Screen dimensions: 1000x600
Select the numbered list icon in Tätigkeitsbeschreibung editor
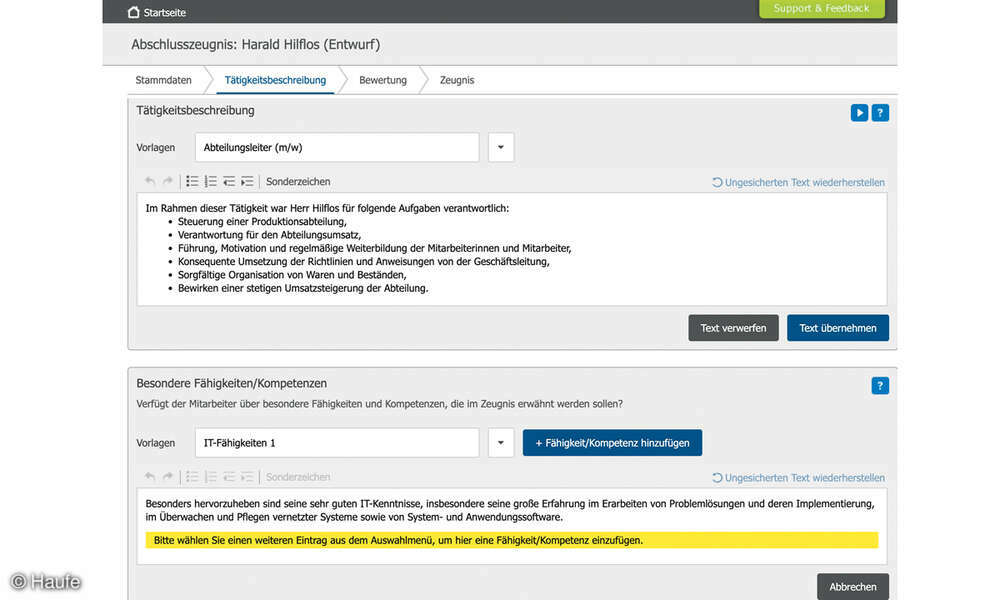210,181
